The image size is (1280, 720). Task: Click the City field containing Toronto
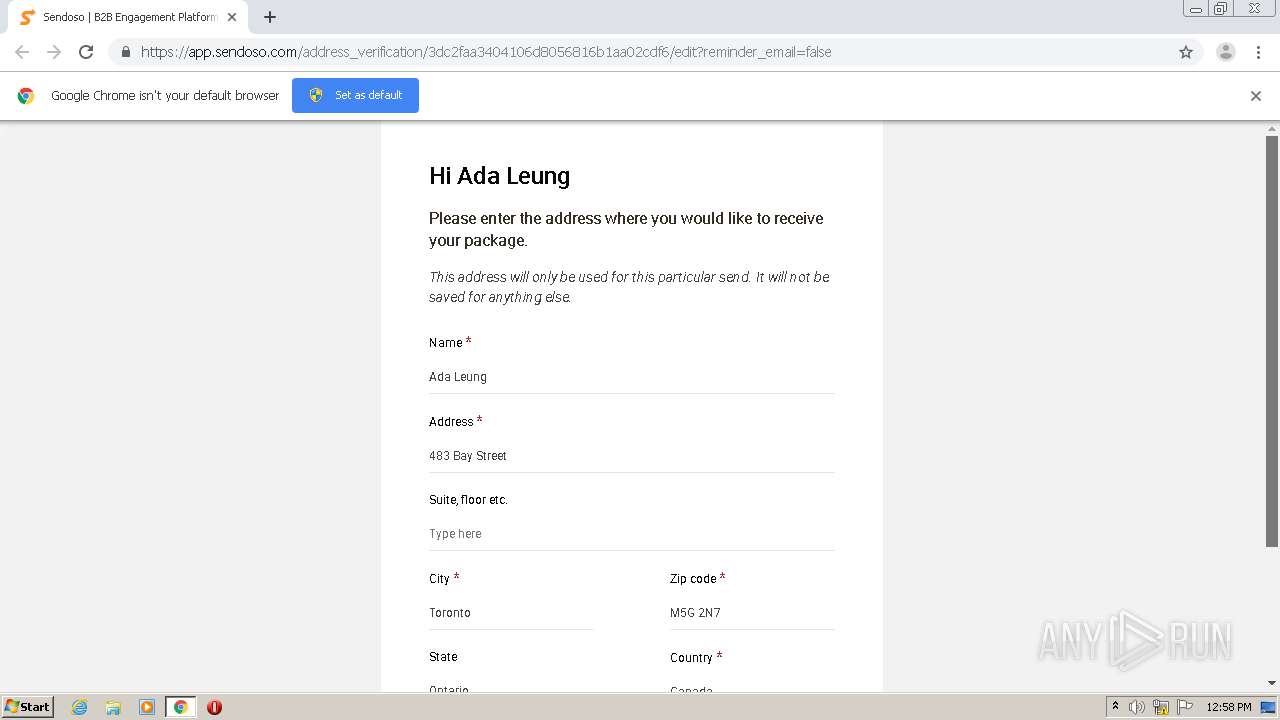511,613
